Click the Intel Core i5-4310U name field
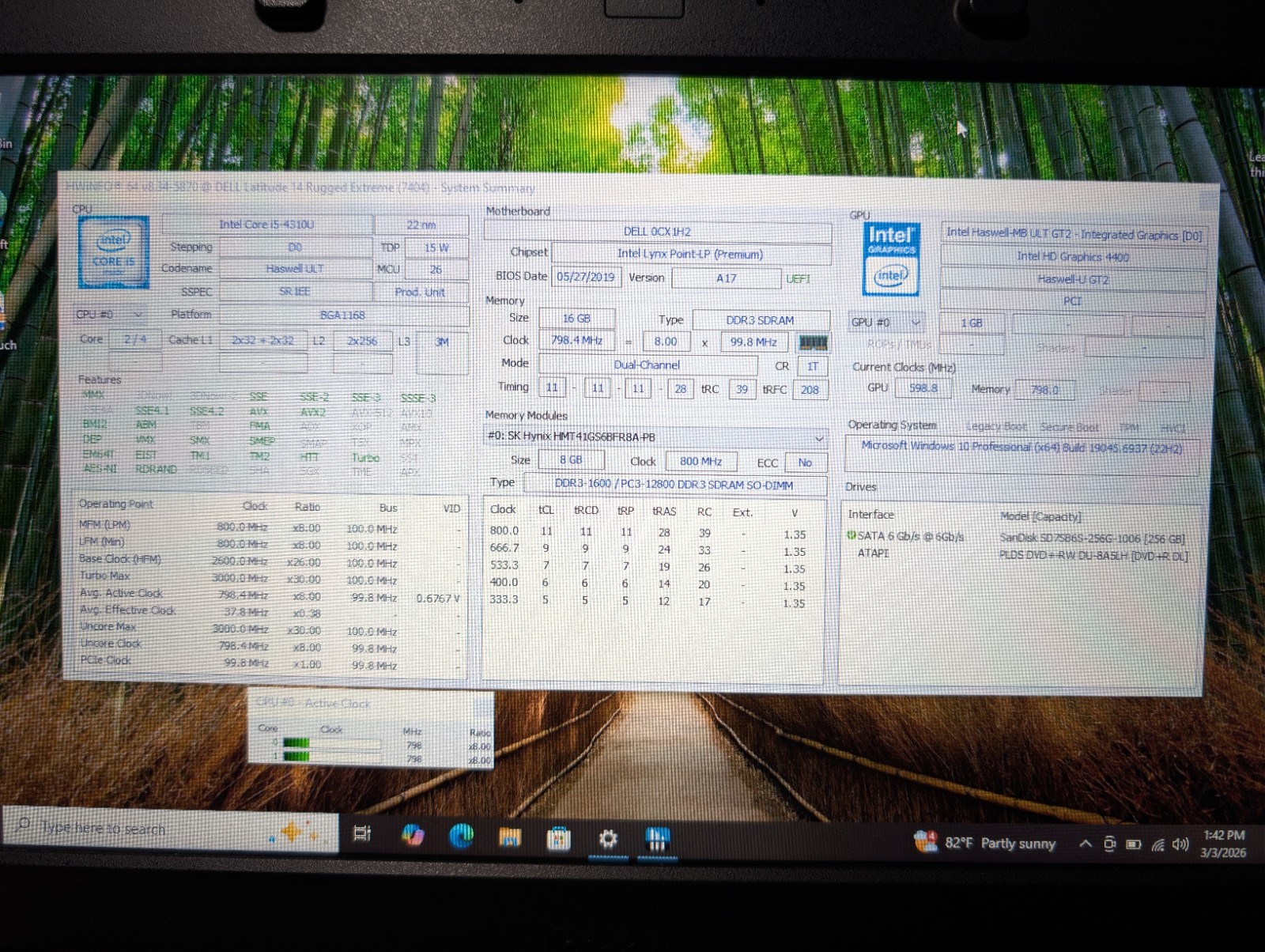Image resolution: width=1265 pixels, height=952 pixels. click(266, 225)
